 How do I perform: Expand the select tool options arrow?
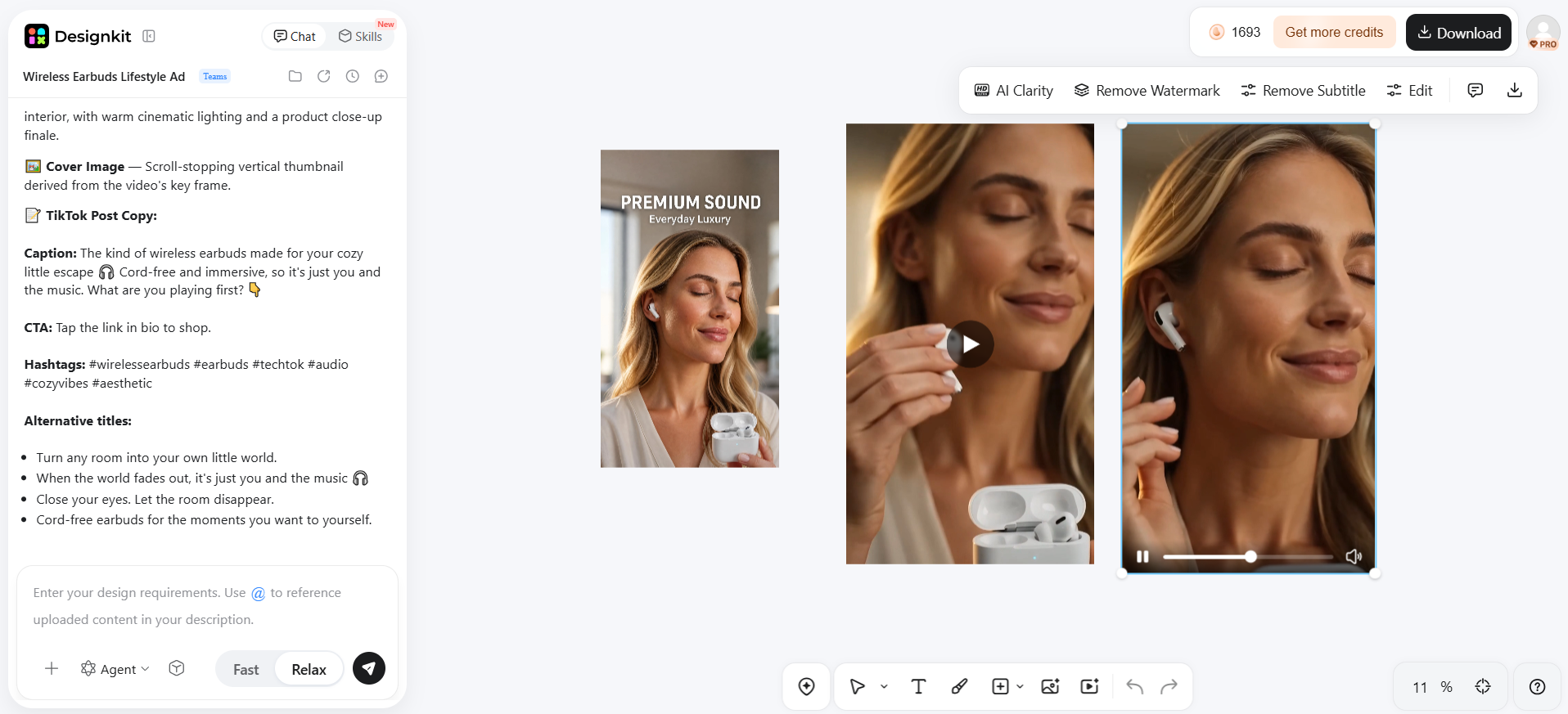(884, 687)
